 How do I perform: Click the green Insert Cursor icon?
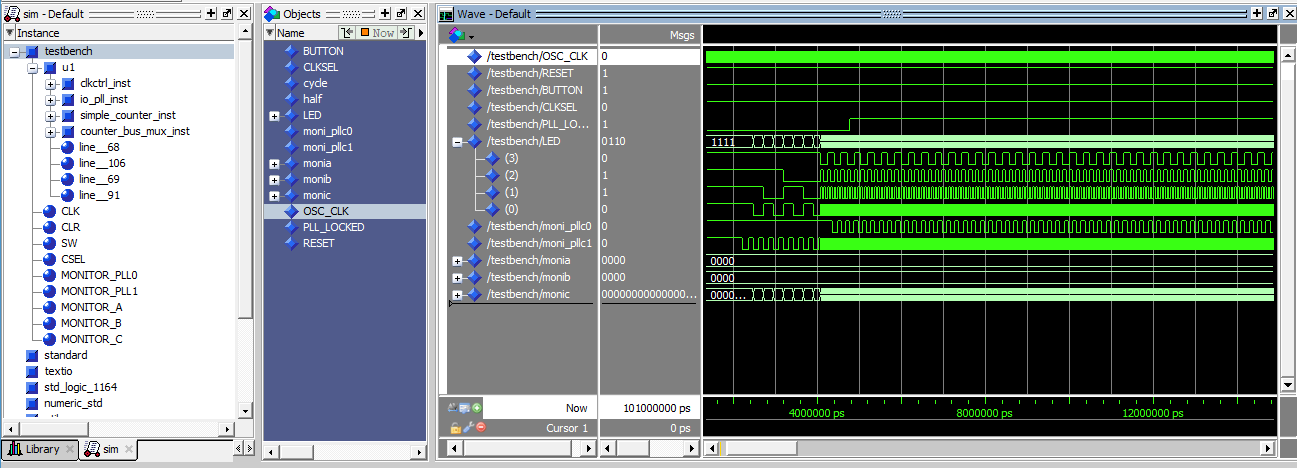tap(477, 408)
